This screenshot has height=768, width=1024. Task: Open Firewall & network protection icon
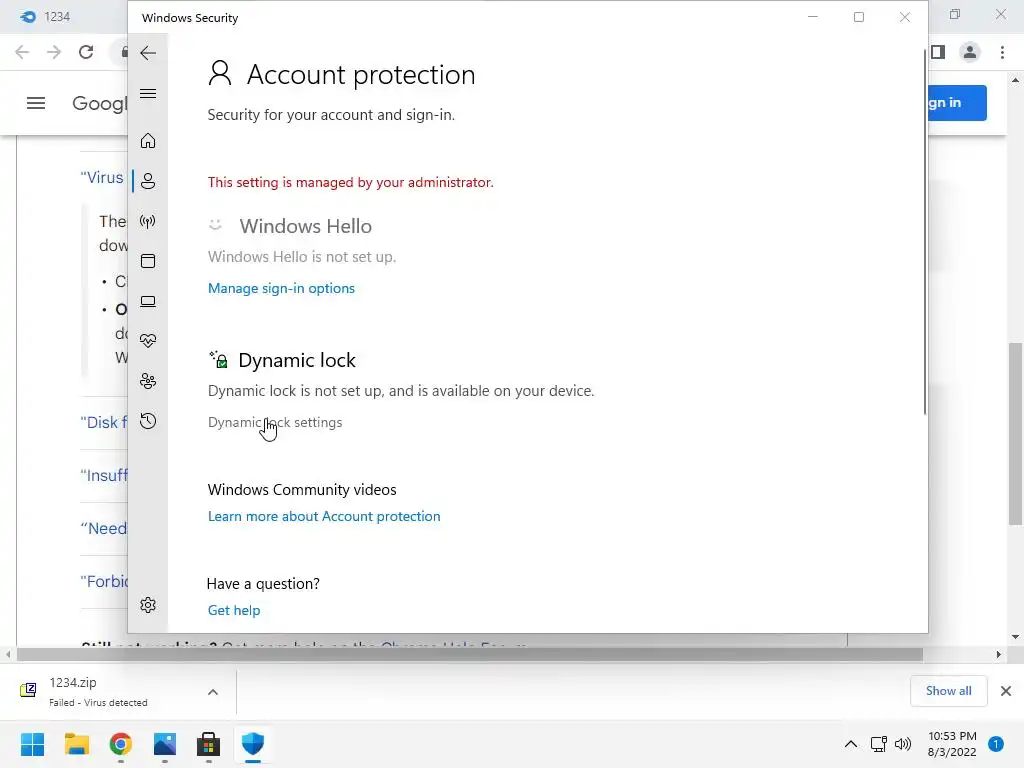(x=148, y=221)
